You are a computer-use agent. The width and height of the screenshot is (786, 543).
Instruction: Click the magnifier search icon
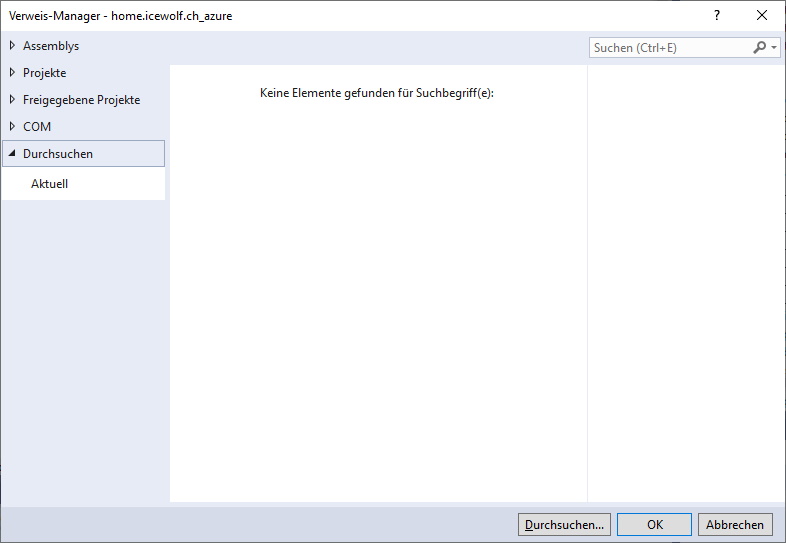pyautogui.click(x=759, y=48)
